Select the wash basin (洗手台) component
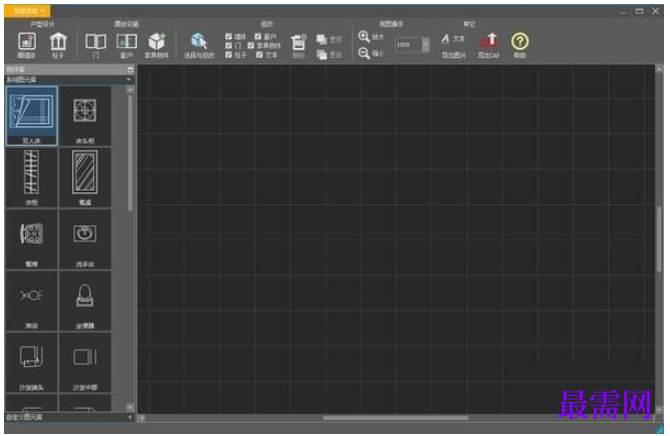 coord(85,239)
